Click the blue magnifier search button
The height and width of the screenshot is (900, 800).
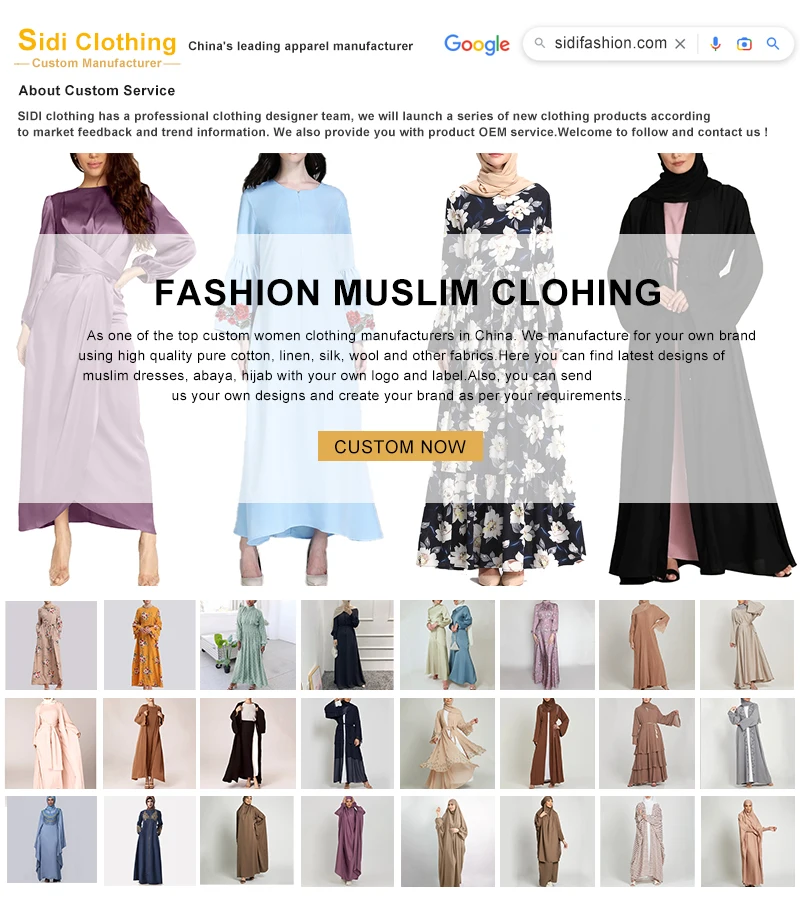tap(773, 44)
